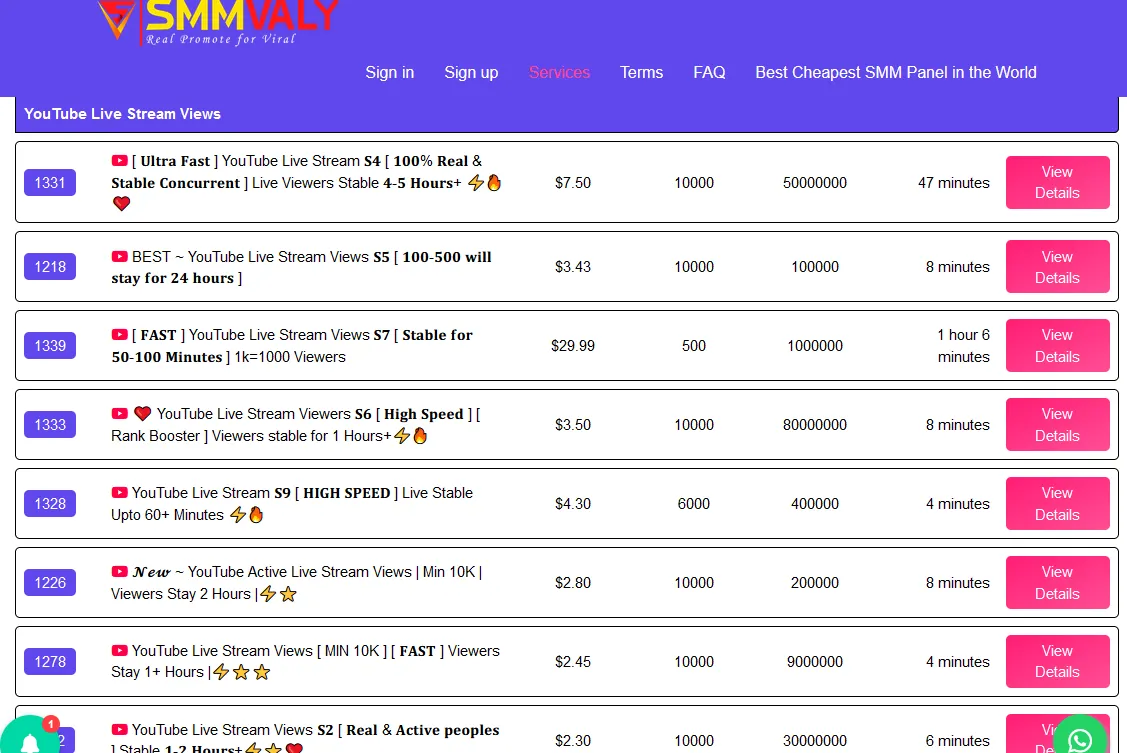Viewport: 1127px width, 753px height.
Task: Click the $2.30 price
Action: 573,741
